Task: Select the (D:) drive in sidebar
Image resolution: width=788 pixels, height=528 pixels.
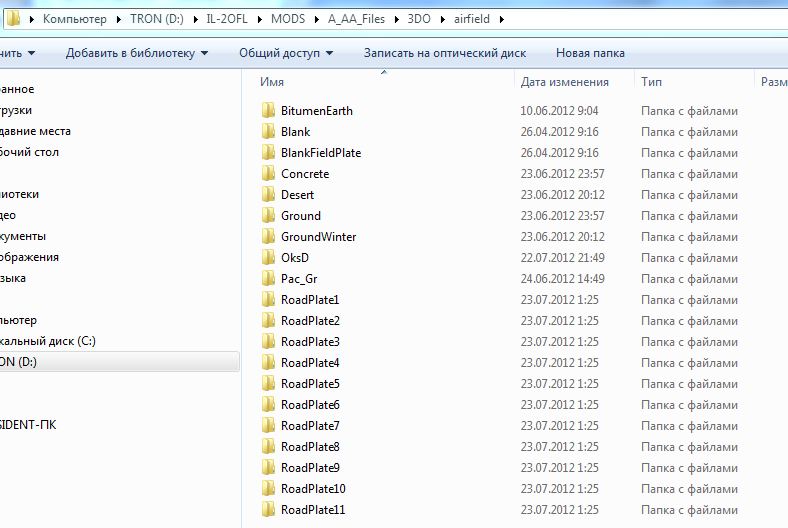Action: (x=119, y=362)
